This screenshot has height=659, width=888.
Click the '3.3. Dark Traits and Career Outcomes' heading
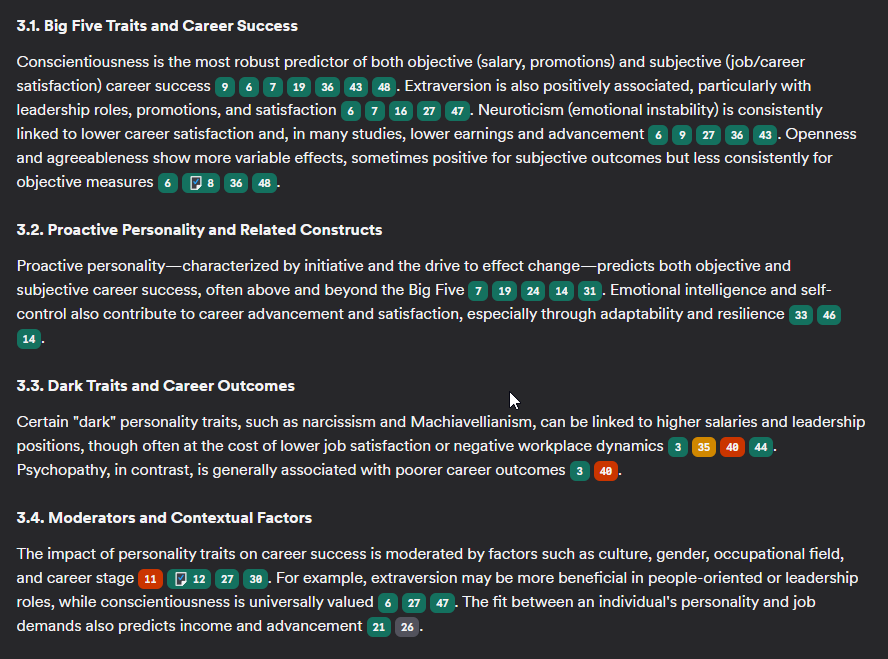point(155,386)
